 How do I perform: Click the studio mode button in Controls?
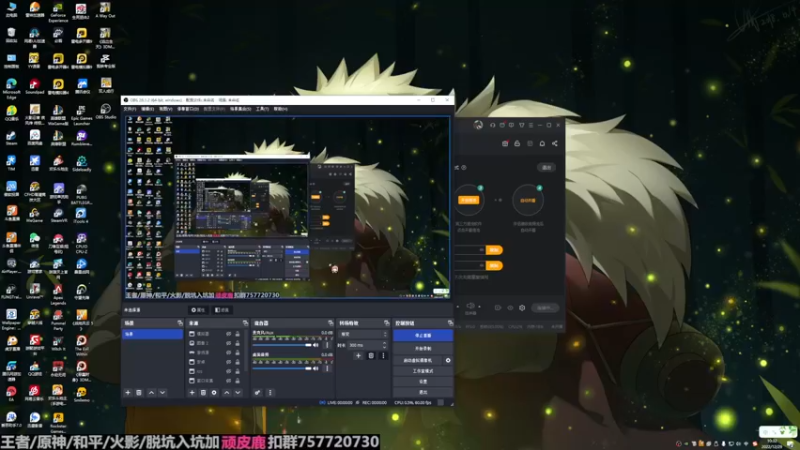click(423, 371)
